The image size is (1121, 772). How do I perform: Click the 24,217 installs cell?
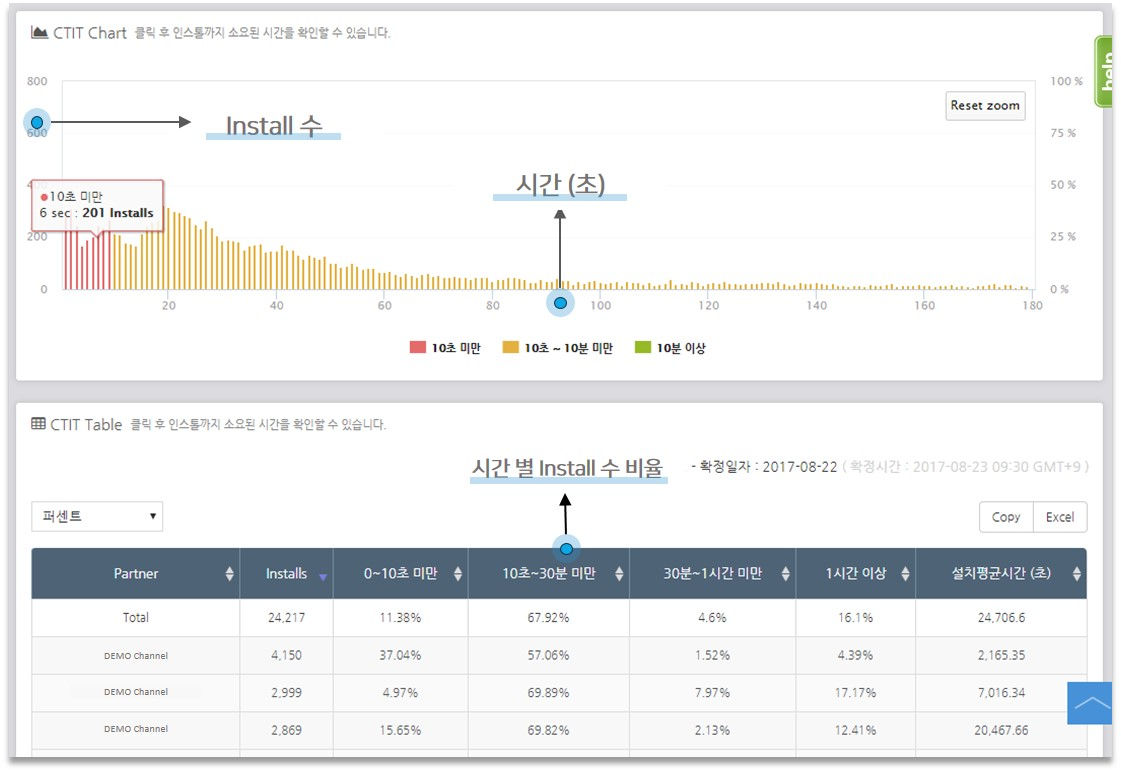pyautogui.click(x=287, y=618)
